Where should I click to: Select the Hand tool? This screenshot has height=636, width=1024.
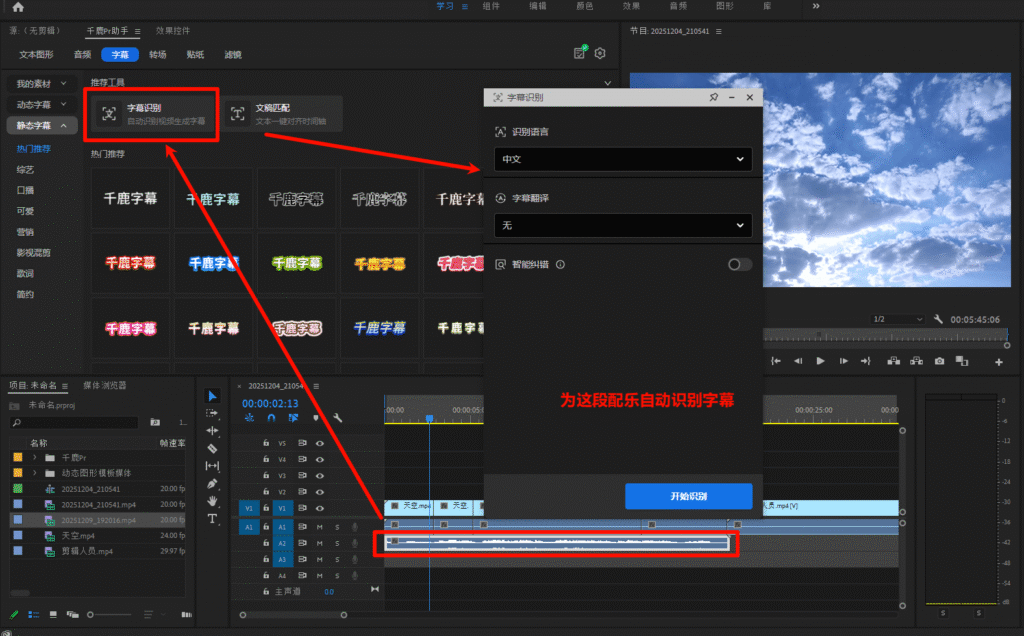[213, 500]
